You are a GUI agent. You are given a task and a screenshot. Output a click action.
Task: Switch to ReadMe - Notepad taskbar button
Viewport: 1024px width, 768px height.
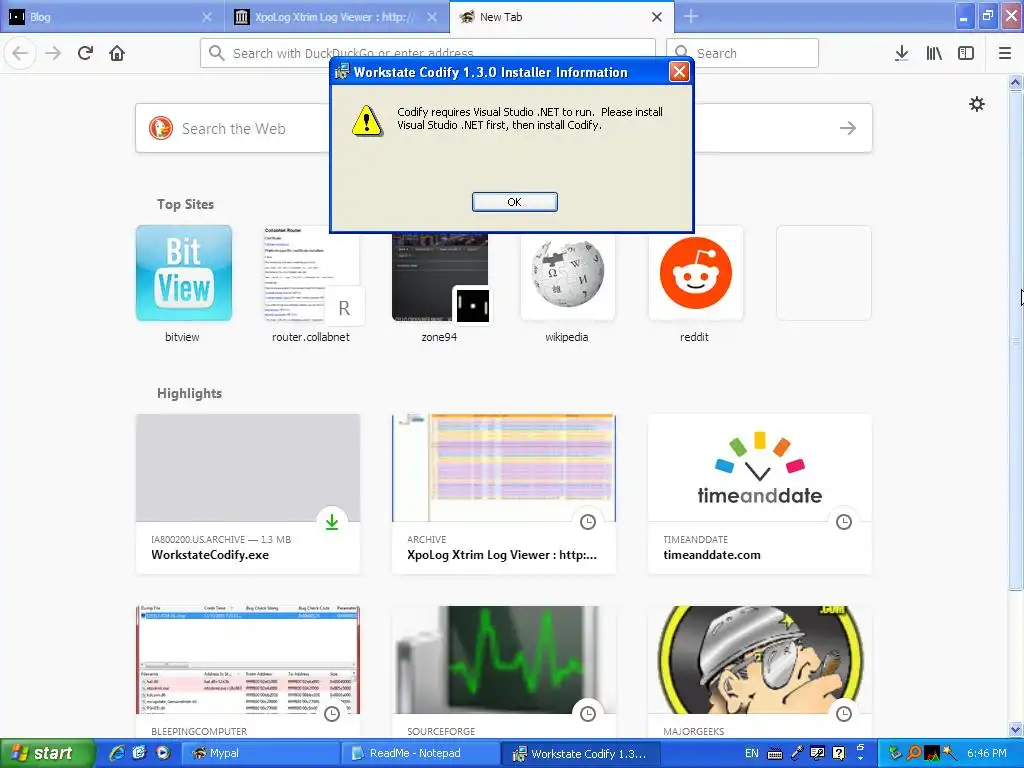point(421,754)
